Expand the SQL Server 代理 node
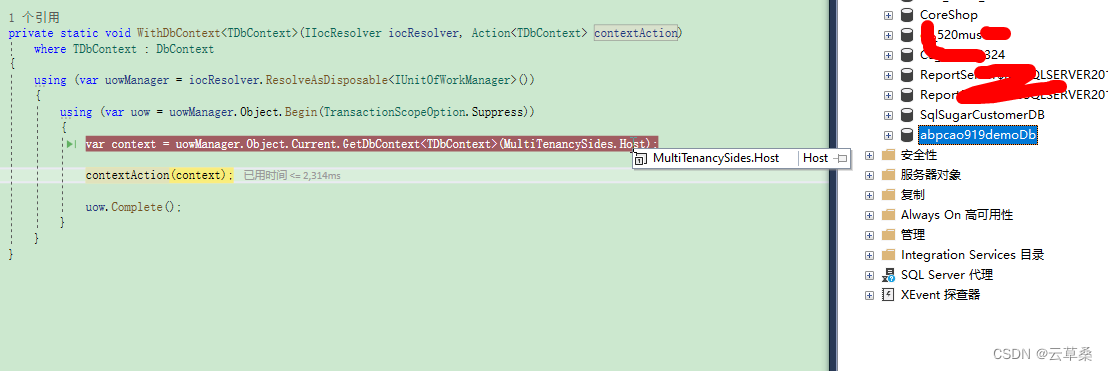 (x=869, y=275)
